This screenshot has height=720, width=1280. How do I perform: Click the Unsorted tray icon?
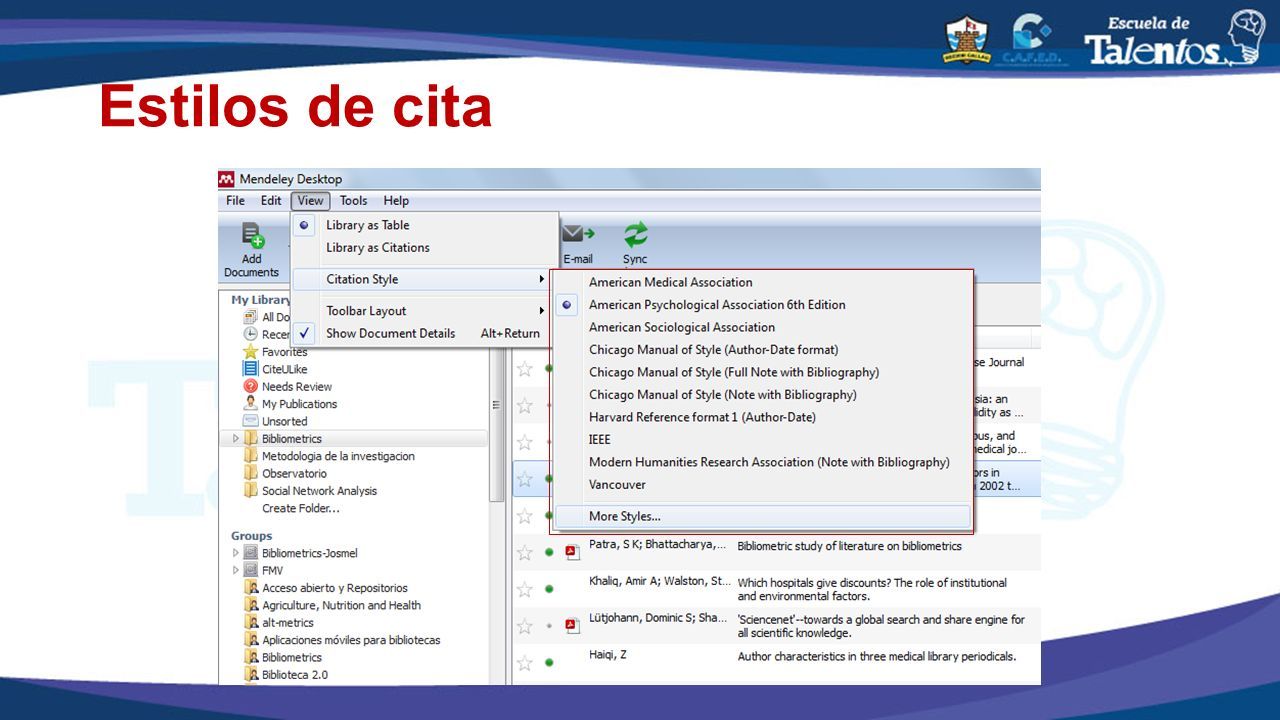[251, 421]
